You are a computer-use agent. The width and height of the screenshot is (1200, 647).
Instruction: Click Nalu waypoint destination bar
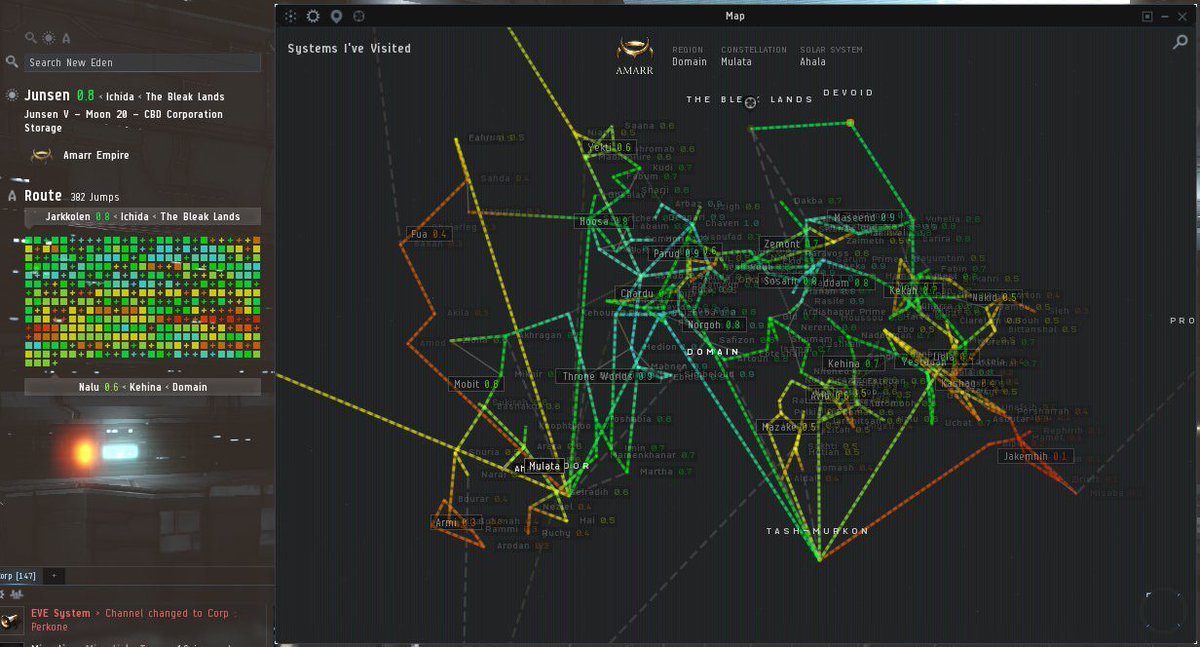click(142, 387)
